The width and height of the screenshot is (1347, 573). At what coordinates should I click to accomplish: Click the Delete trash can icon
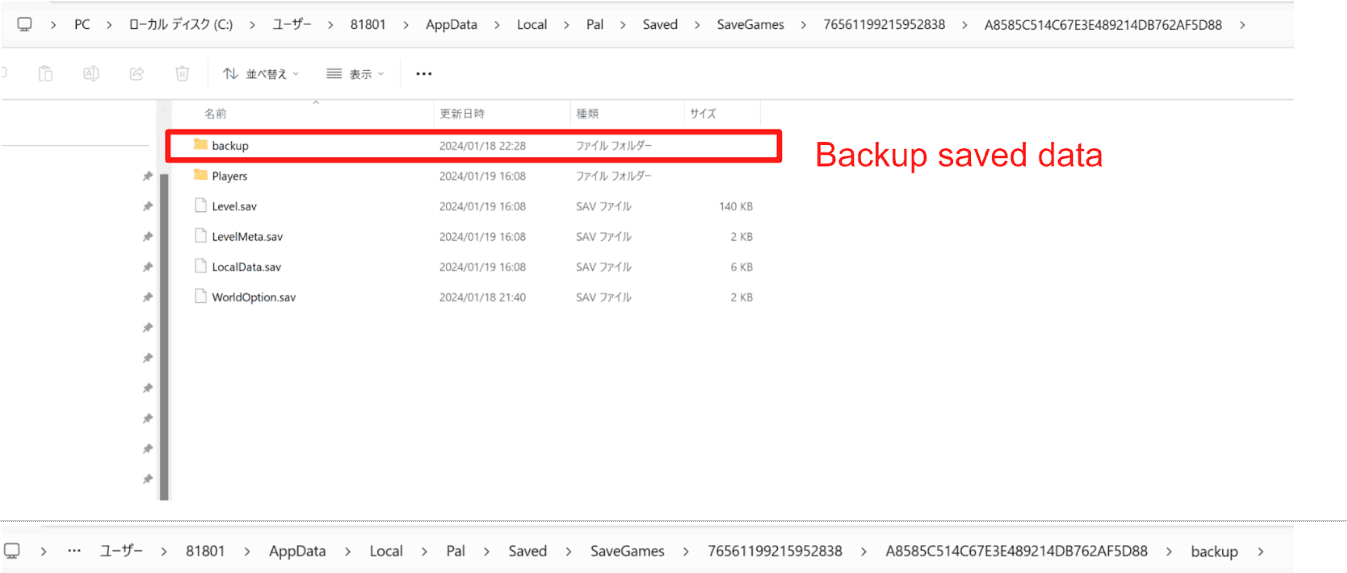(x=182, y=73)
